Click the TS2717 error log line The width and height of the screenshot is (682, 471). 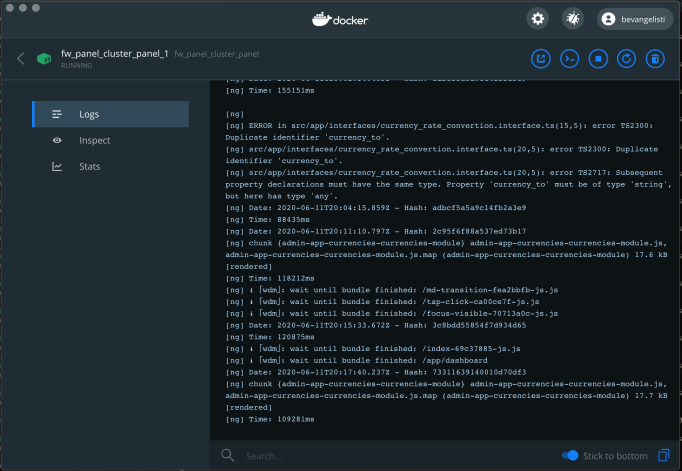pyautogui.click(x=448, y=184)
